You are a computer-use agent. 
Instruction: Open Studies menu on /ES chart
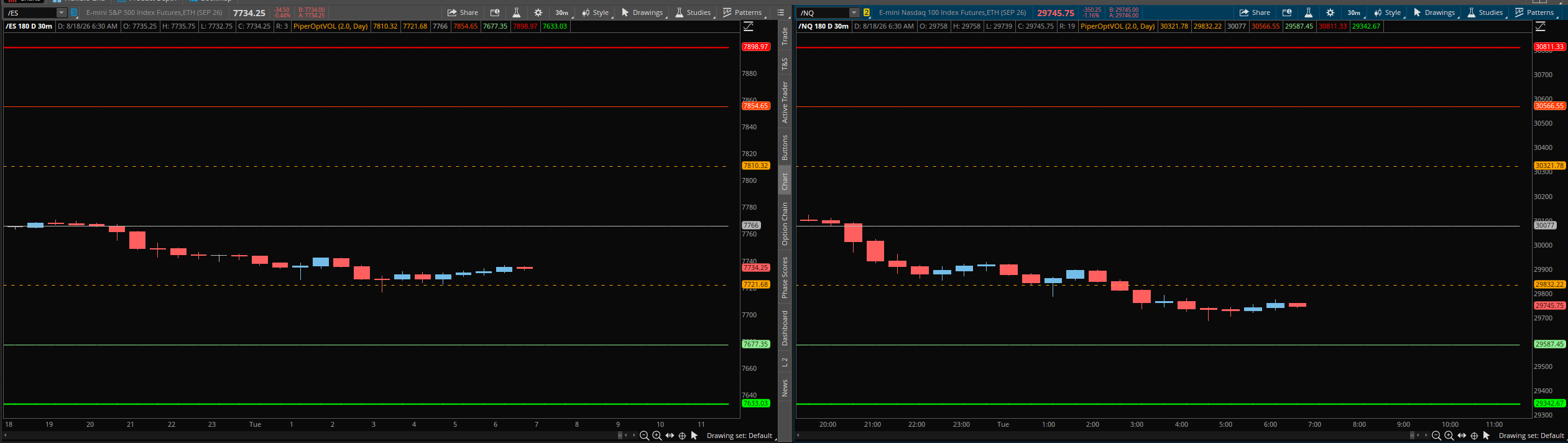coord(693,12)
